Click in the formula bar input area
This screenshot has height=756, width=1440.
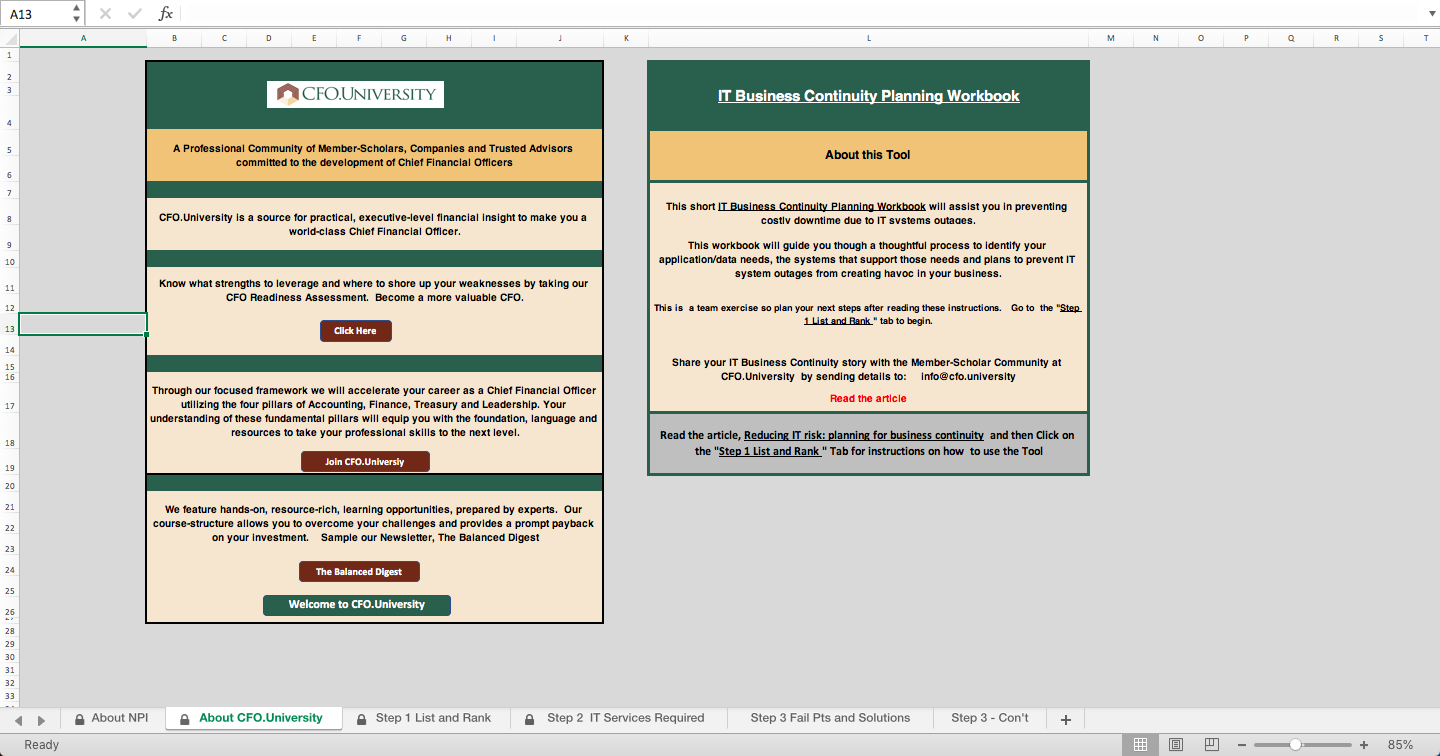tap(800, 14)
